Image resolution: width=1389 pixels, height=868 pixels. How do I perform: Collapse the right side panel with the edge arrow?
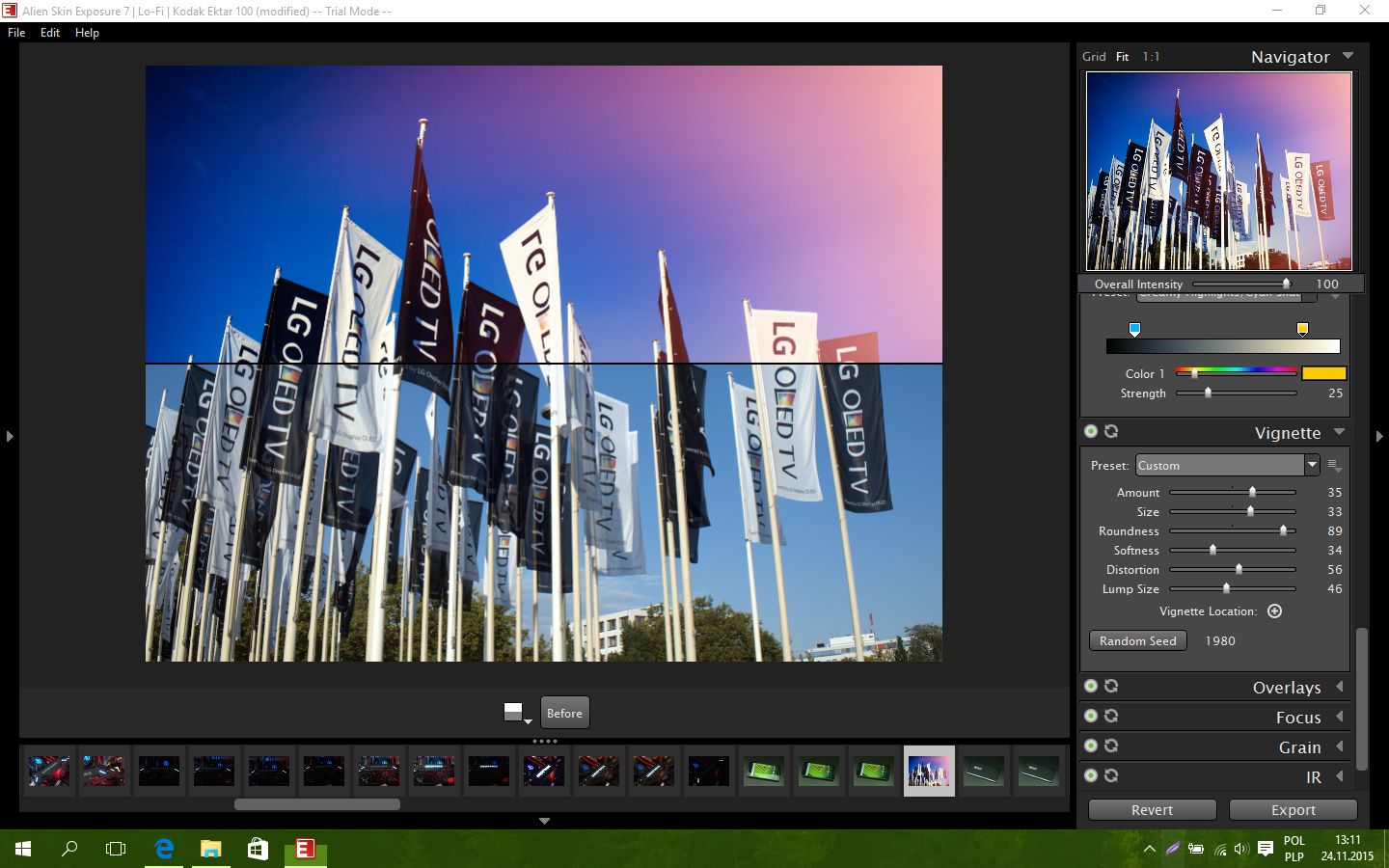[1378, 436]
